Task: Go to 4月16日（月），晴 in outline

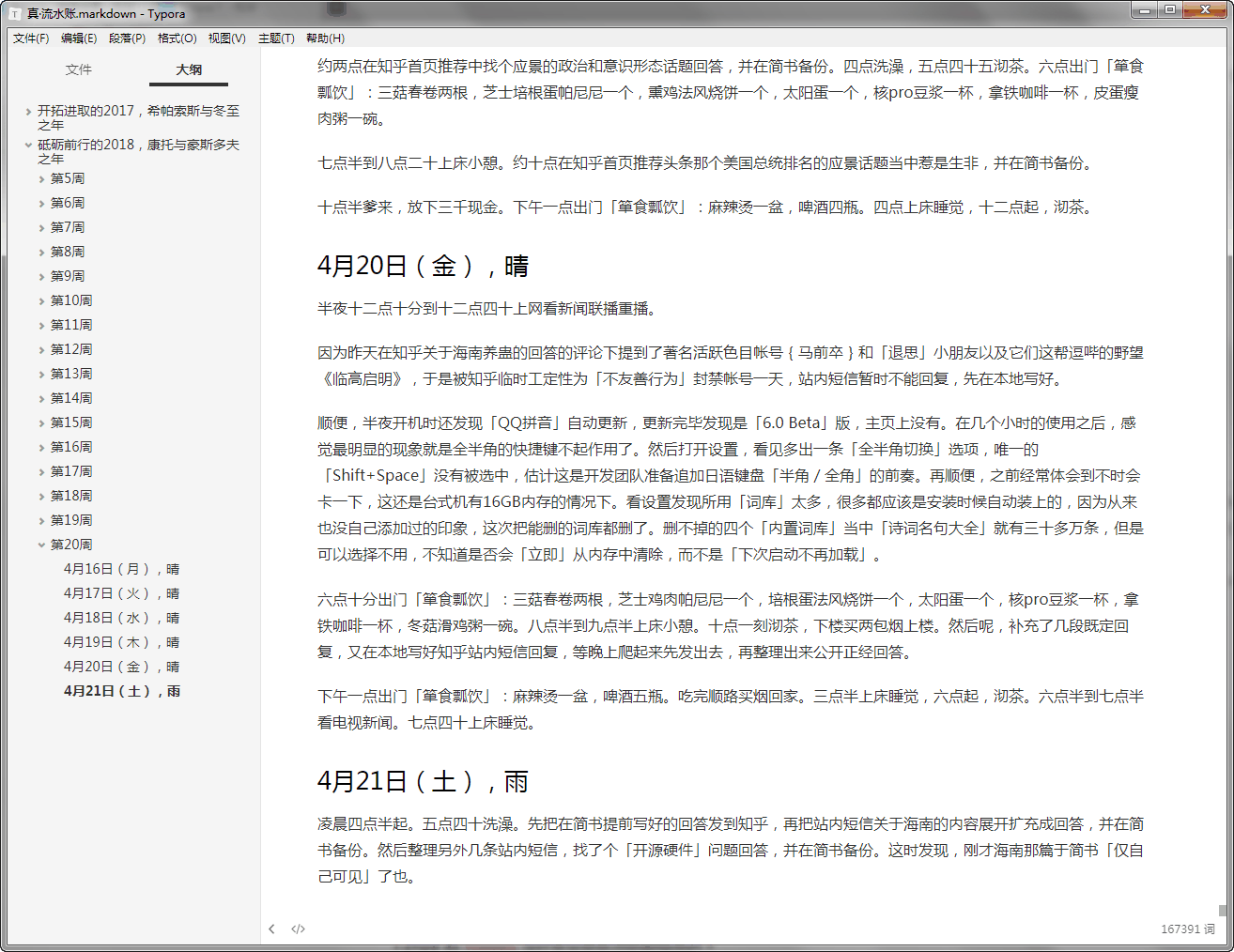Action: click(121, 569)
